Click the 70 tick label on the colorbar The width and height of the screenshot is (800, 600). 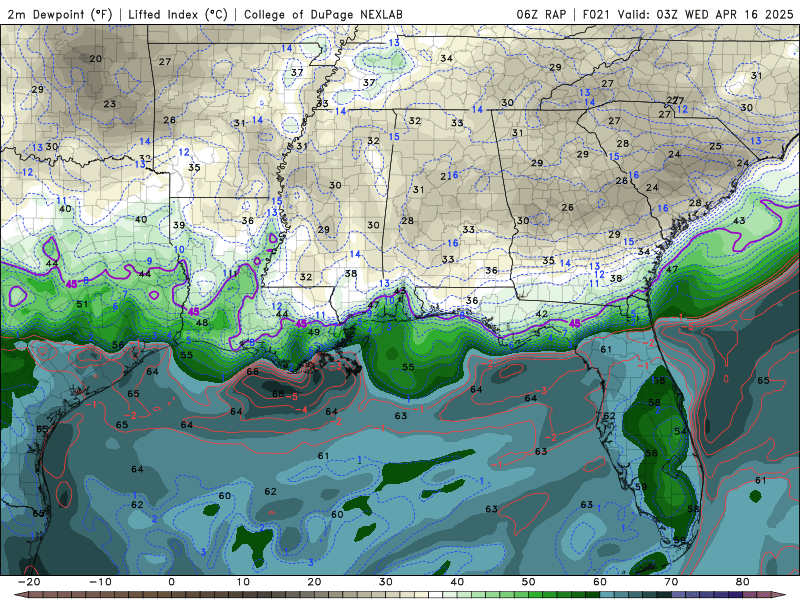[x=671, y=582]
